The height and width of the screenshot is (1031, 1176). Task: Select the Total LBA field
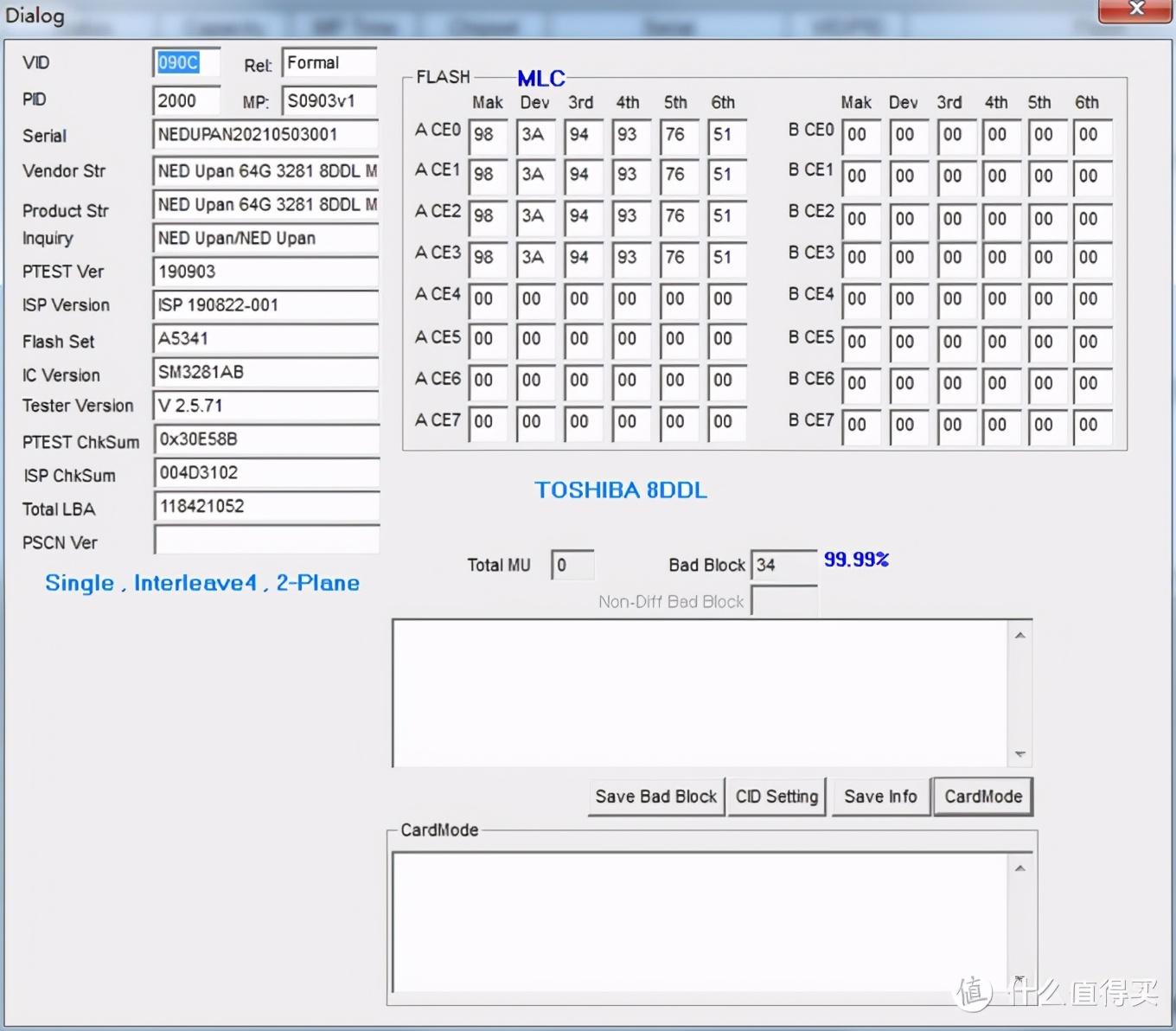point(265,507)
